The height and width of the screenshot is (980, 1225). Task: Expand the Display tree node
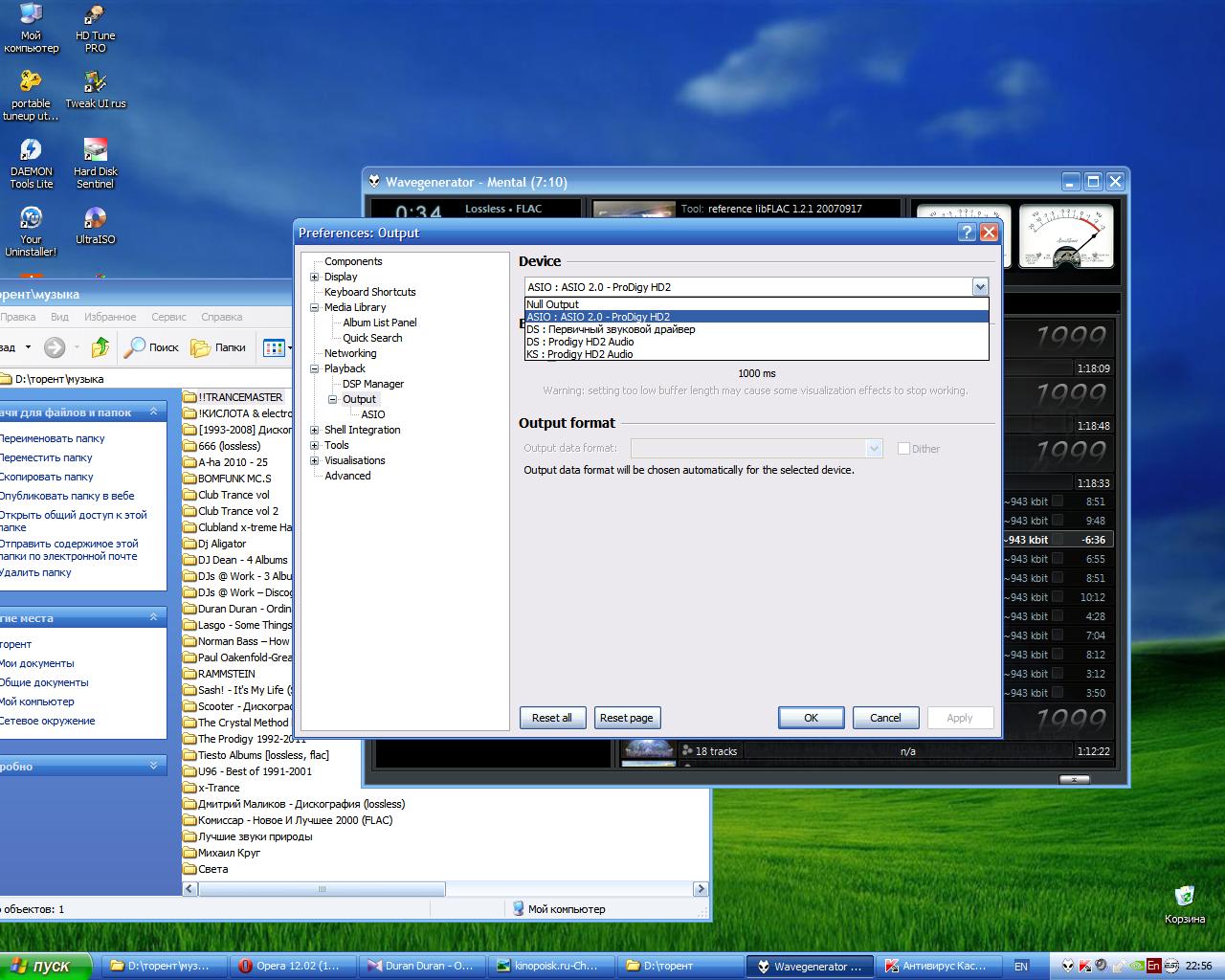[315, 277]
